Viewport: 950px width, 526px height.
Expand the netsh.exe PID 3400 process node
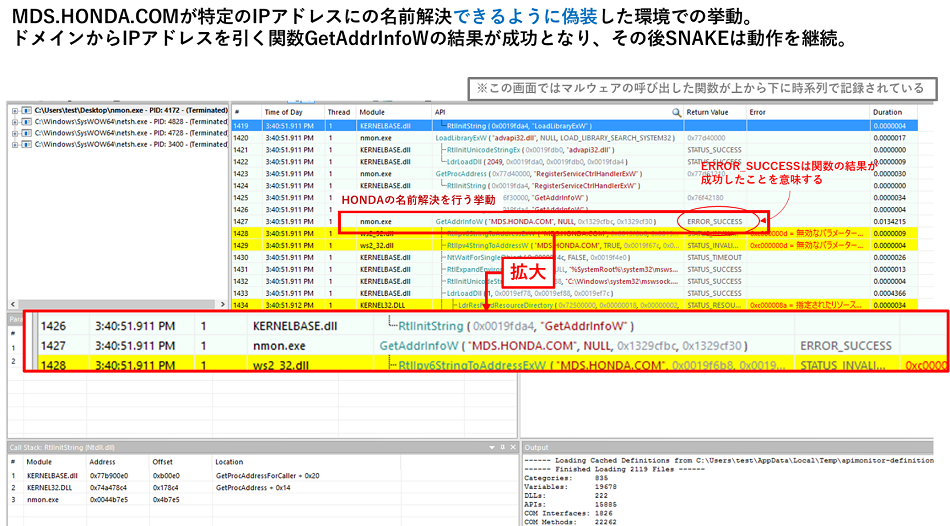15,145
